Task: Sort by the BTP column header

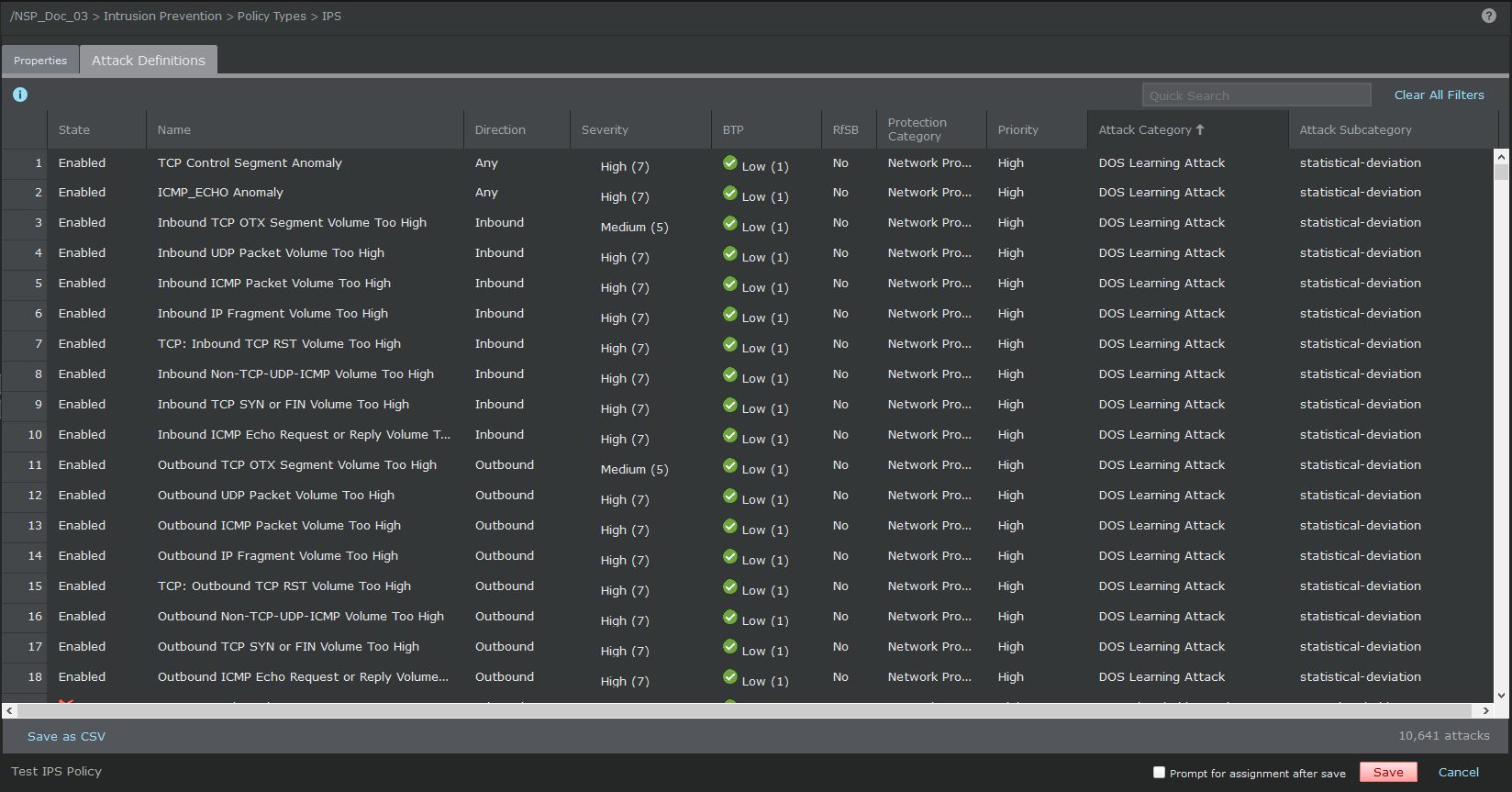Action: coord(766,129)
